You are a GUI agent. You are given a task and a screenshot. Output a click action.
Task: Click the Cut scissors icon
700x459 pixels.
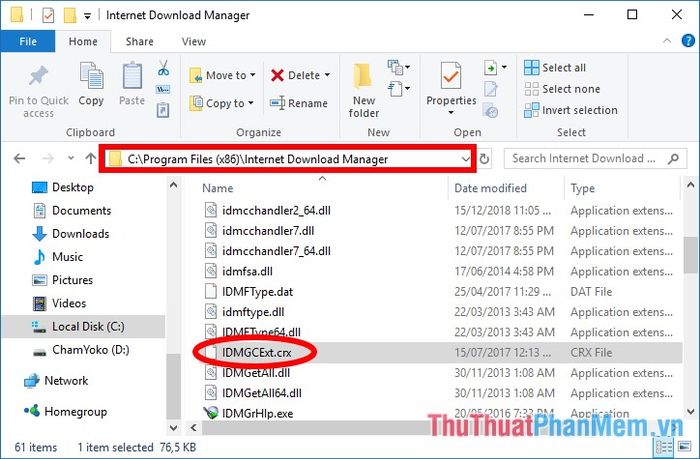pos(163,68)
